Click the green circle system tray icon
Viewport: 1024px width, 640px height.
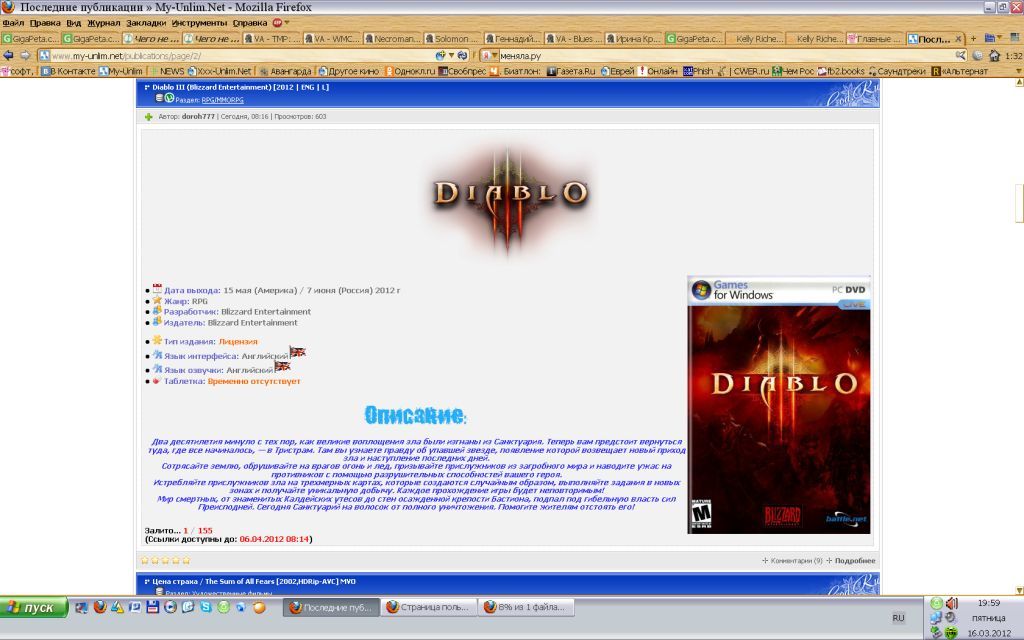pyautogui.click(x=936, y=603)
